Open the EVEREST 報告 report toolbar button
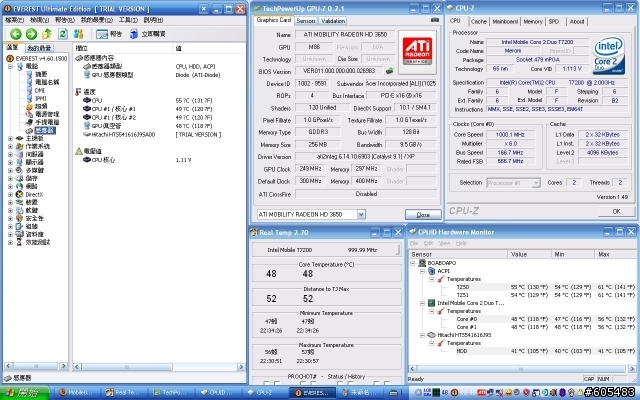The height and width of the screenshot is (400, 640). click(109, 34)
